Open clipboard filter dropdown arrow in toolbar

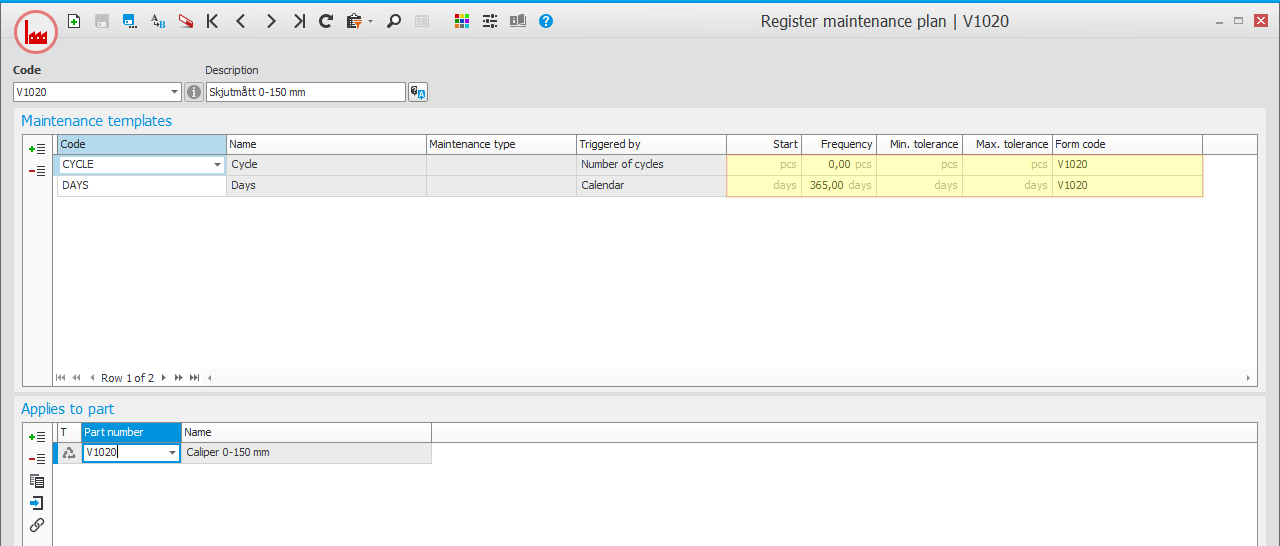(x=371, y=21)
